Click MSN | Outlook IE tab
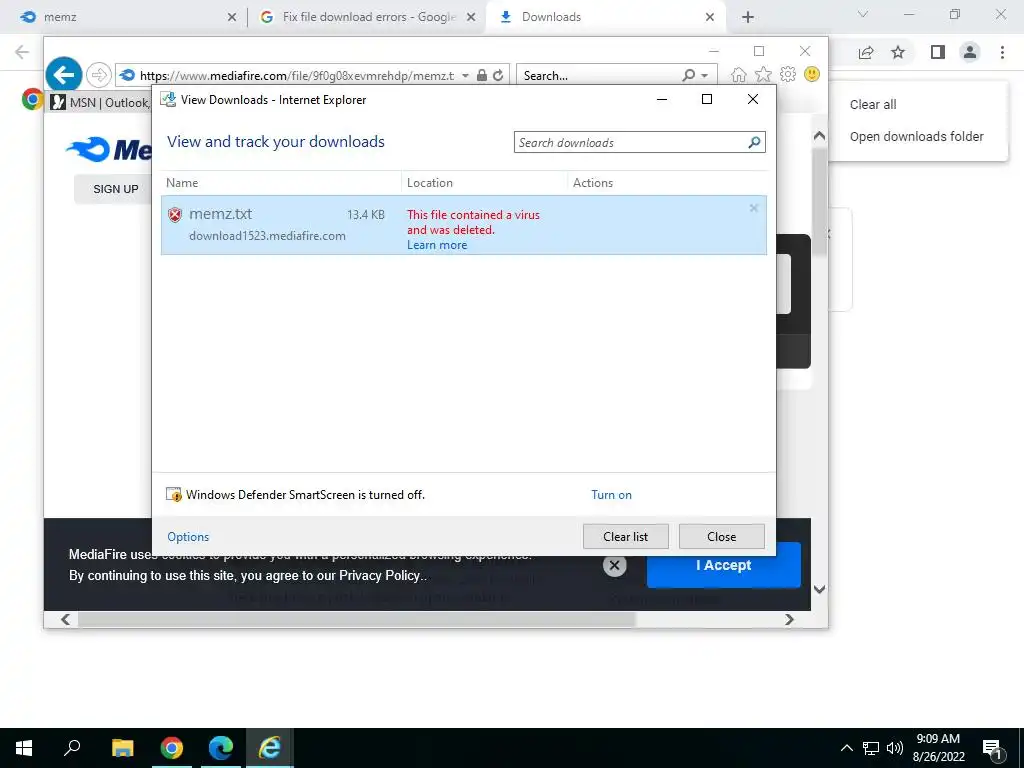 [99, 102]
